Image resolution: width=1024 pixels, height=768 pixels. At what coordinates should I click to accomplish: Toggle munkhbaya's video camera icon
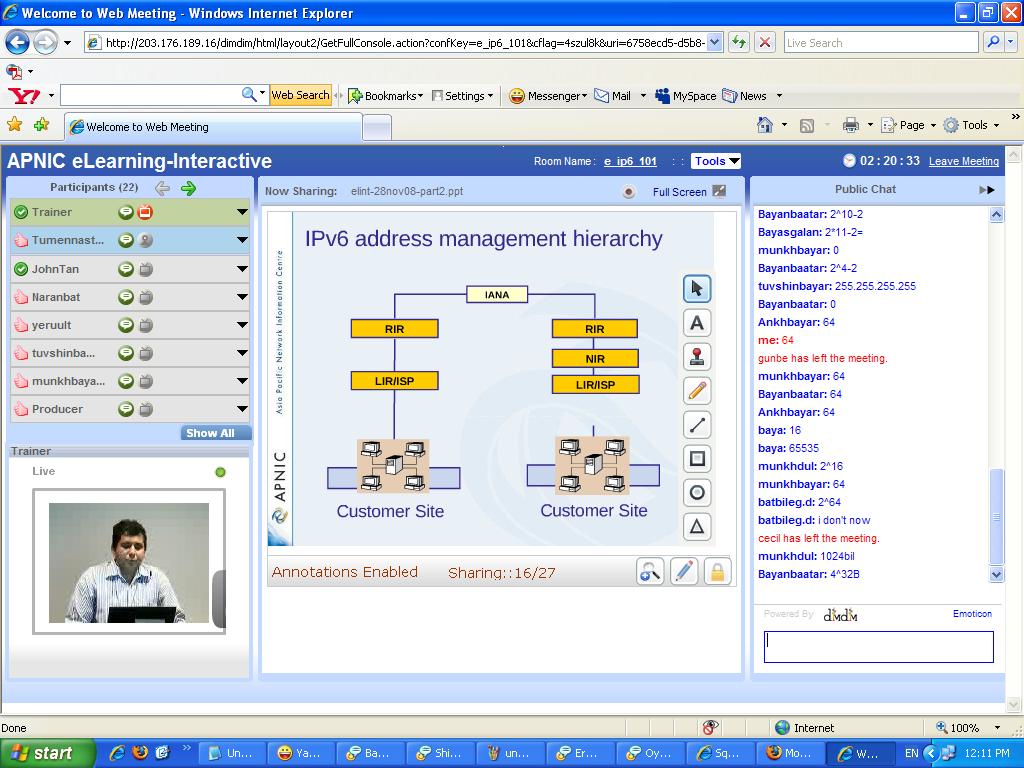click(146, 381)
